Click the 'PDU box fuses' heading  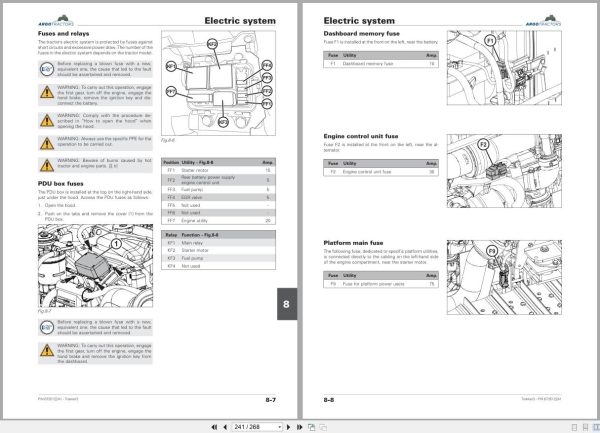click(x=60, y=184)
